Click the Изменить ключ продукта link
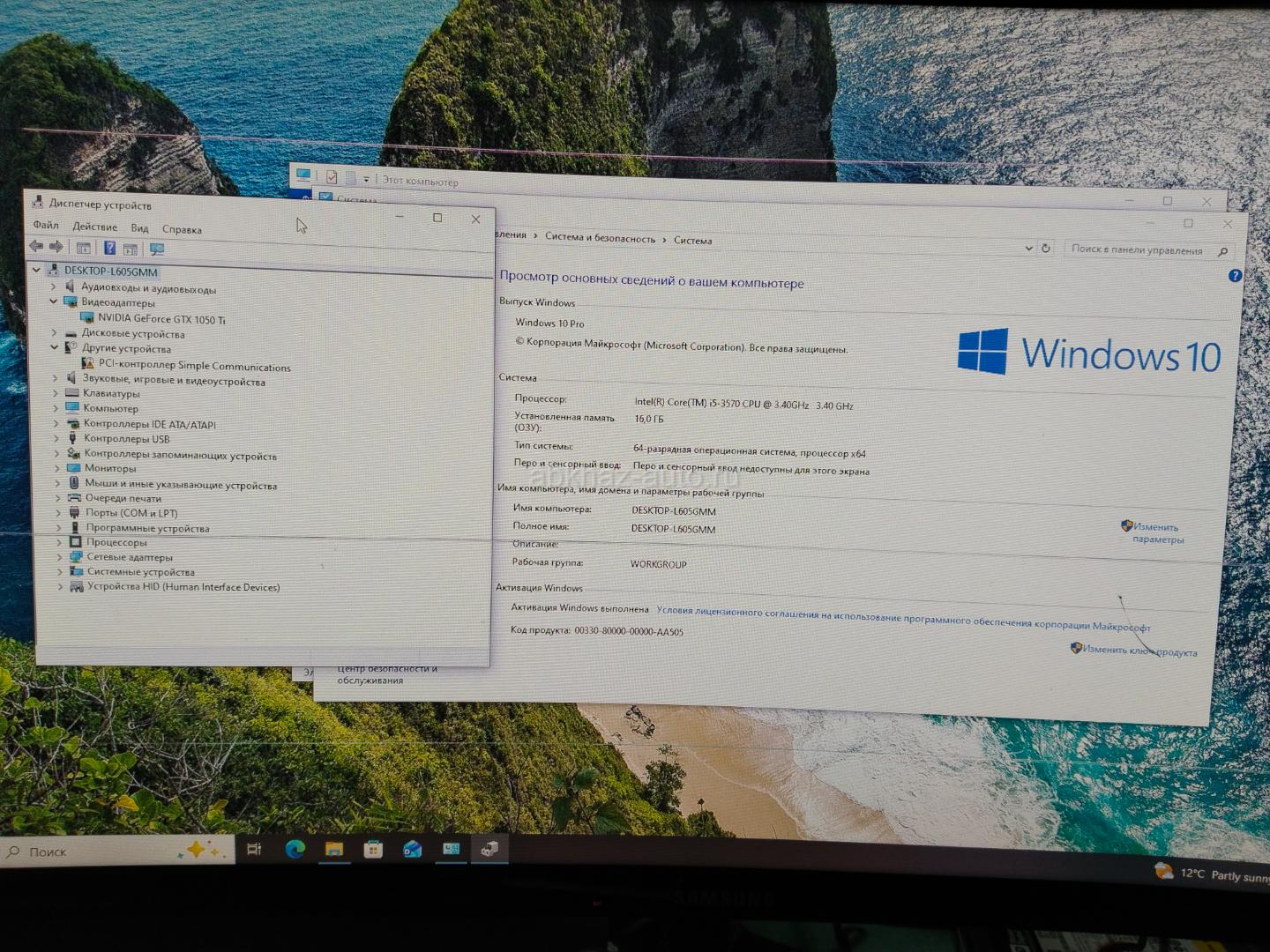This screenshot has height=952, width=1270. point(1139,651)
